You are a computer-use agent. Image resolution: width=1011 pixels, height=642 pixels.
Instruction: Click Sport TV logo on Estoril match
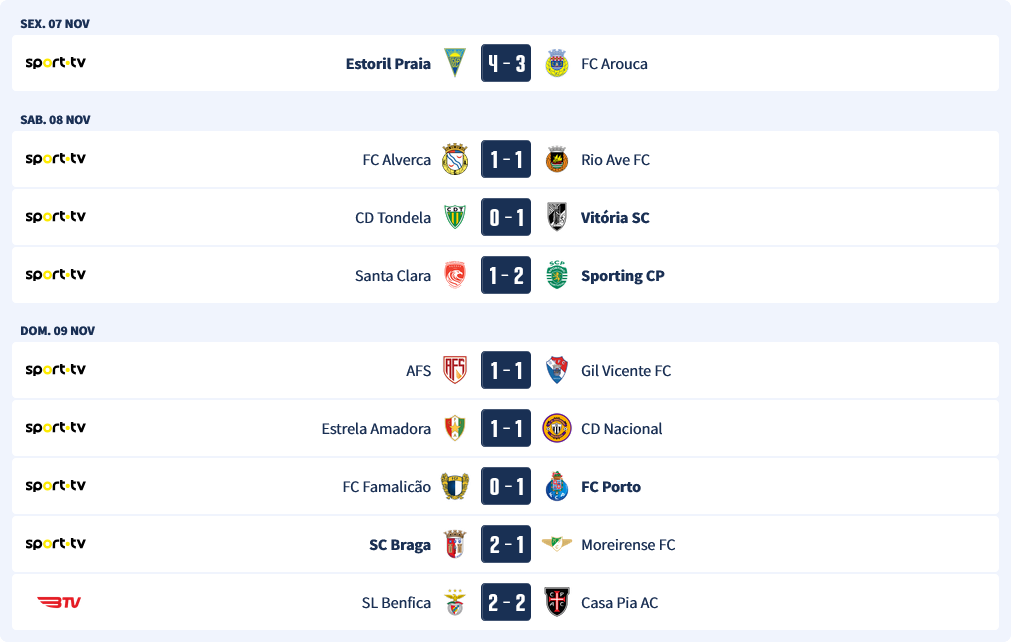[x=56, y=62]
